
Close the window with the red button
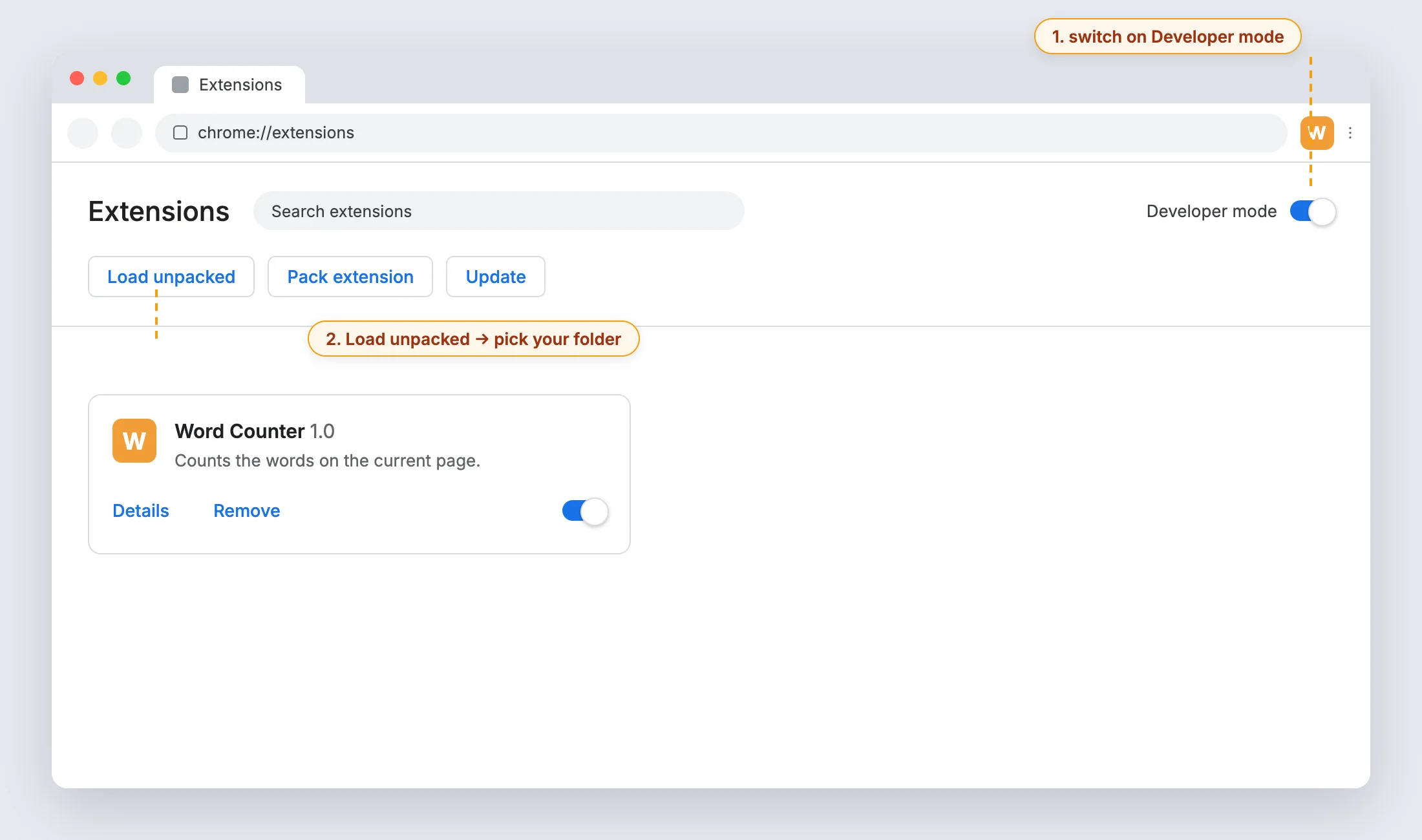77,78
